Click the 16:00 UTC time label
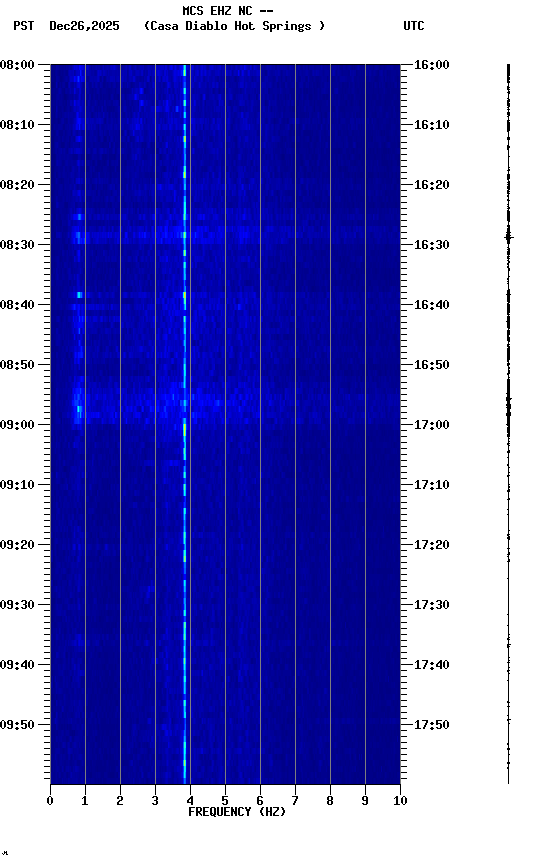552x864 pixels. pyautogui.click(x=431, y=65)
